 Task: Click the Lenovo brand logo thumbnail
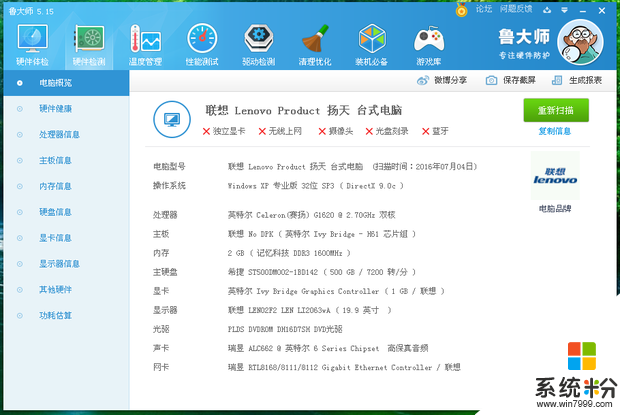555,176
